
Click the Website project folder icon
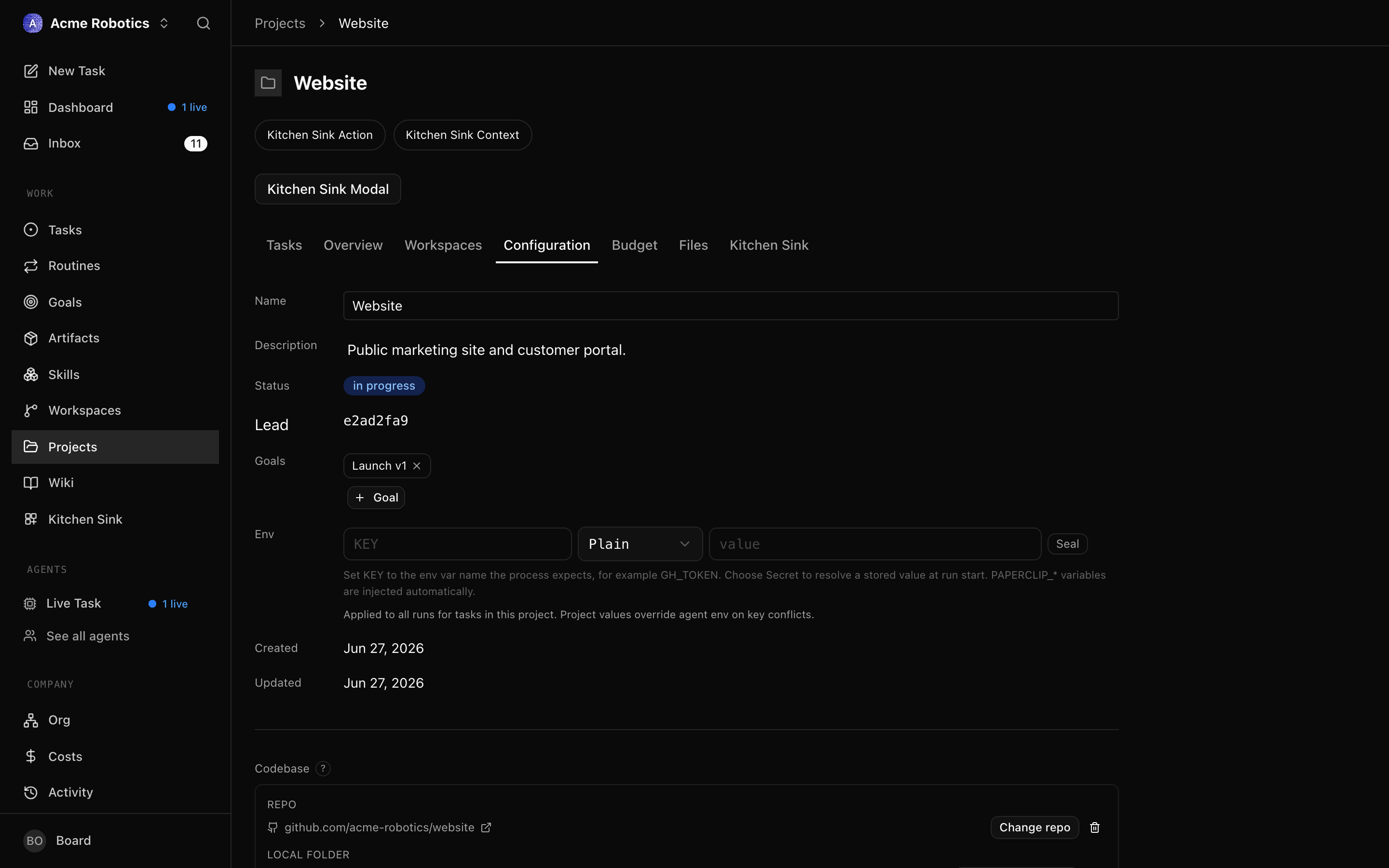coord(268,82)
